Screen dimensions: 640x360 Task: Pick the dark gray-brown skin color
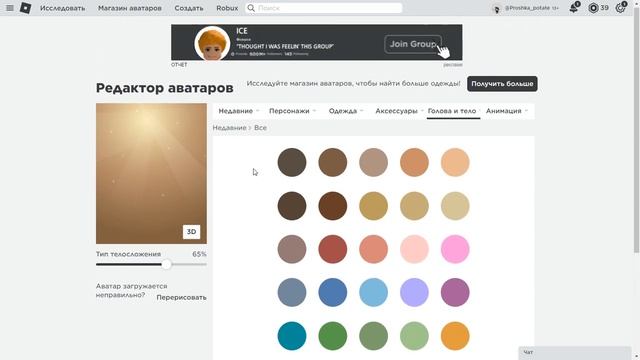tap(292, 162)
